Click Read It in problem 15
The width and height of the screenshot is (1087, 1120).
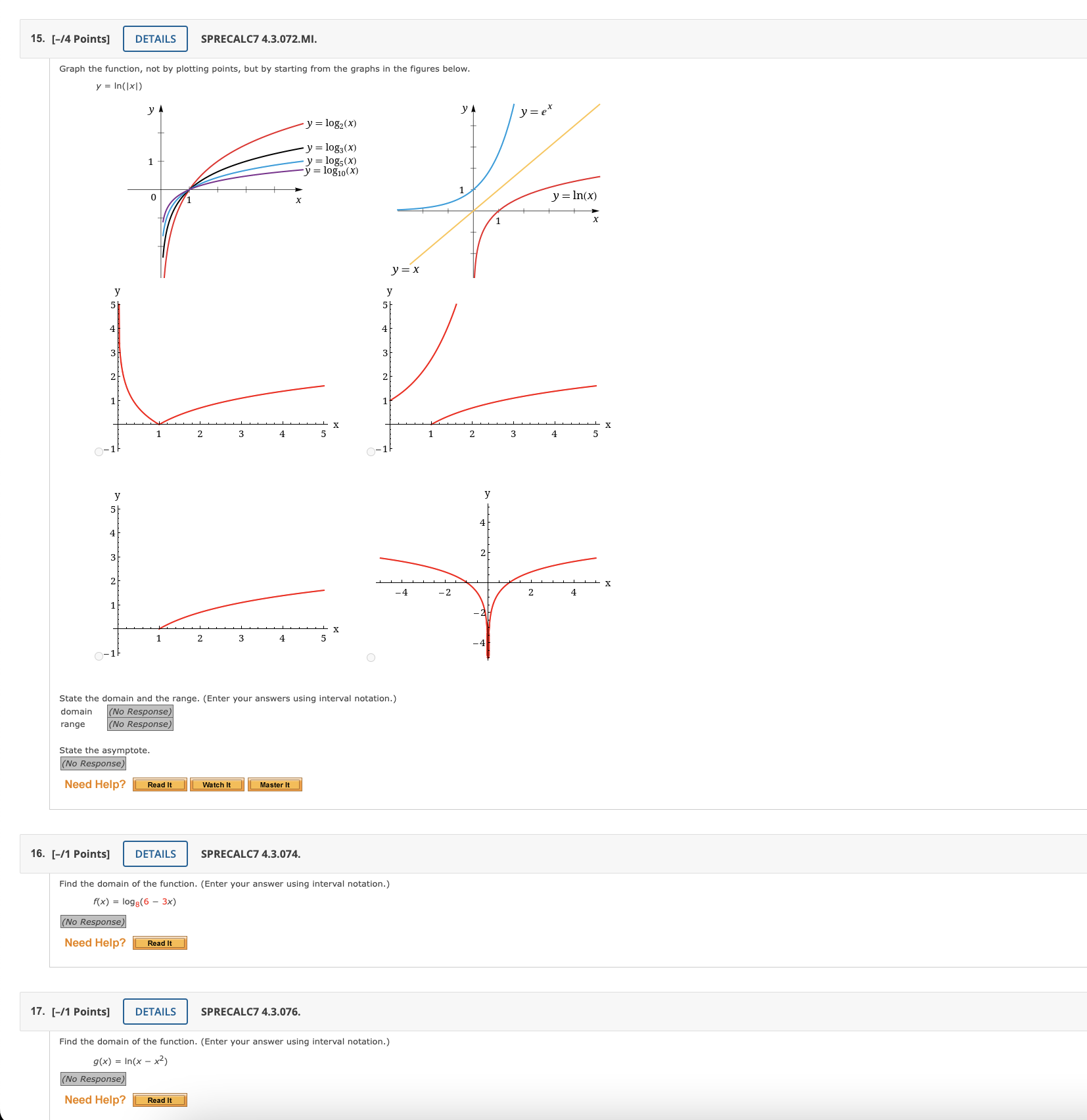[x=158, y=784]
